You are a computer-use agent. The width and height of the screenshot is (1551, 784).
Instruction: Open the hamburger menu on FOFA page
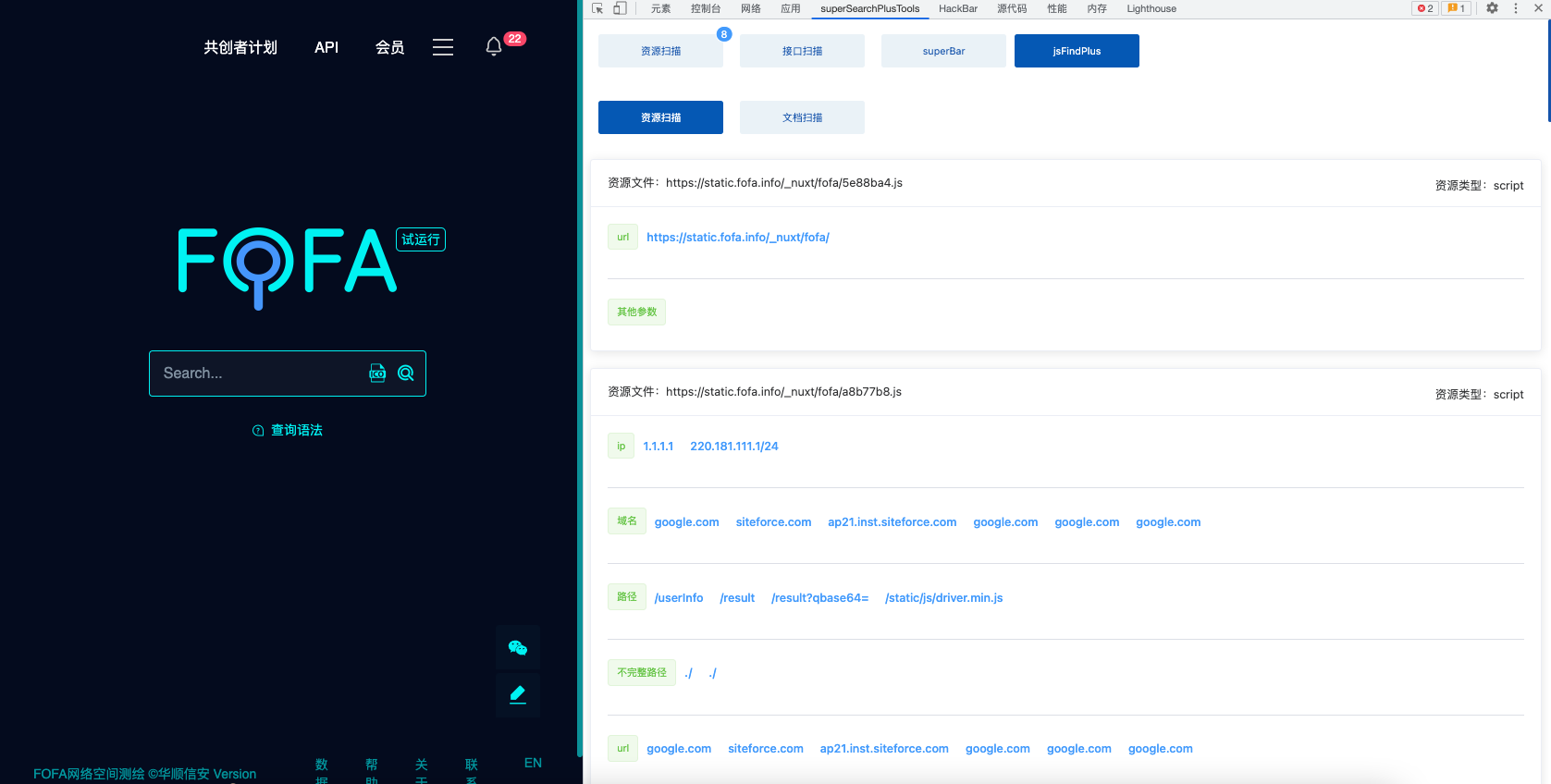click(x=443, y=47)
